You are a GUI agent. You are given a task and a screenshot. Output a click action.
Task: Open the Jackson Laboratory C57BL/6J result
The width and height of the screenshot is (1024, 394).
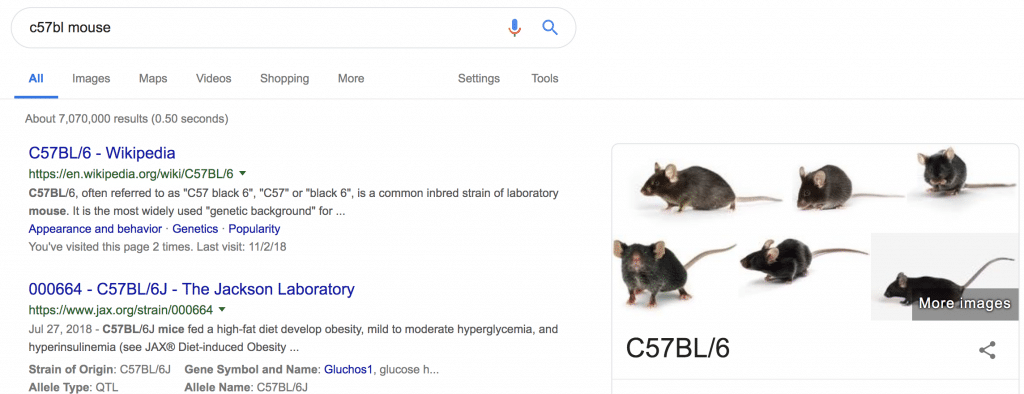tap(191, 289)
